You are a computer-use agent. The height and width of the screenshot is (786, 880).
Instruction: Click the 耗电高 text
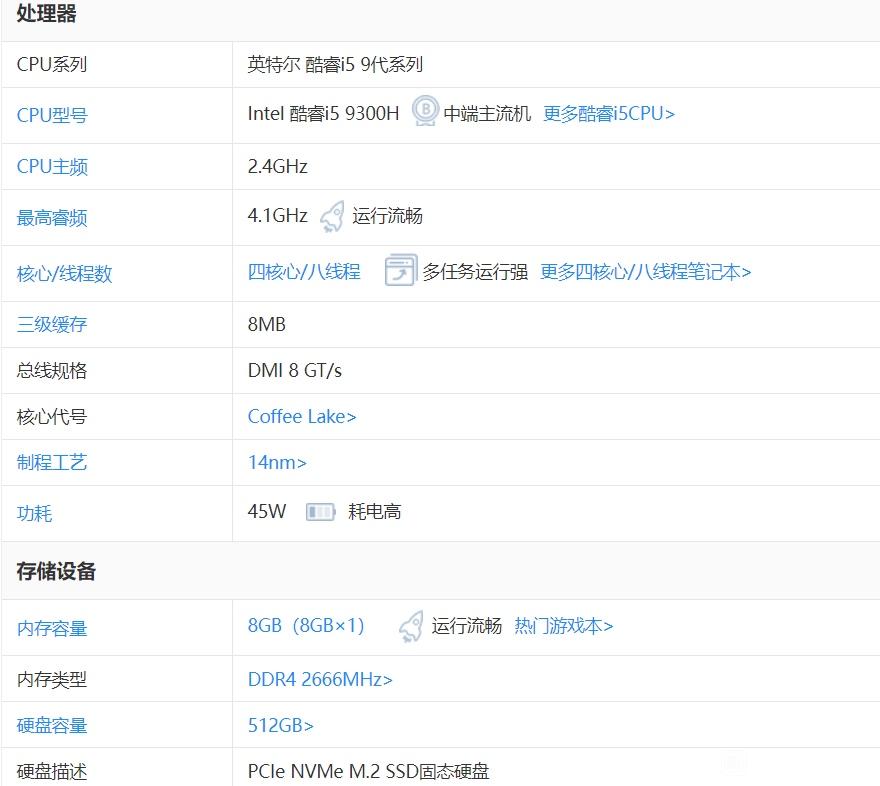click(374, 512)
